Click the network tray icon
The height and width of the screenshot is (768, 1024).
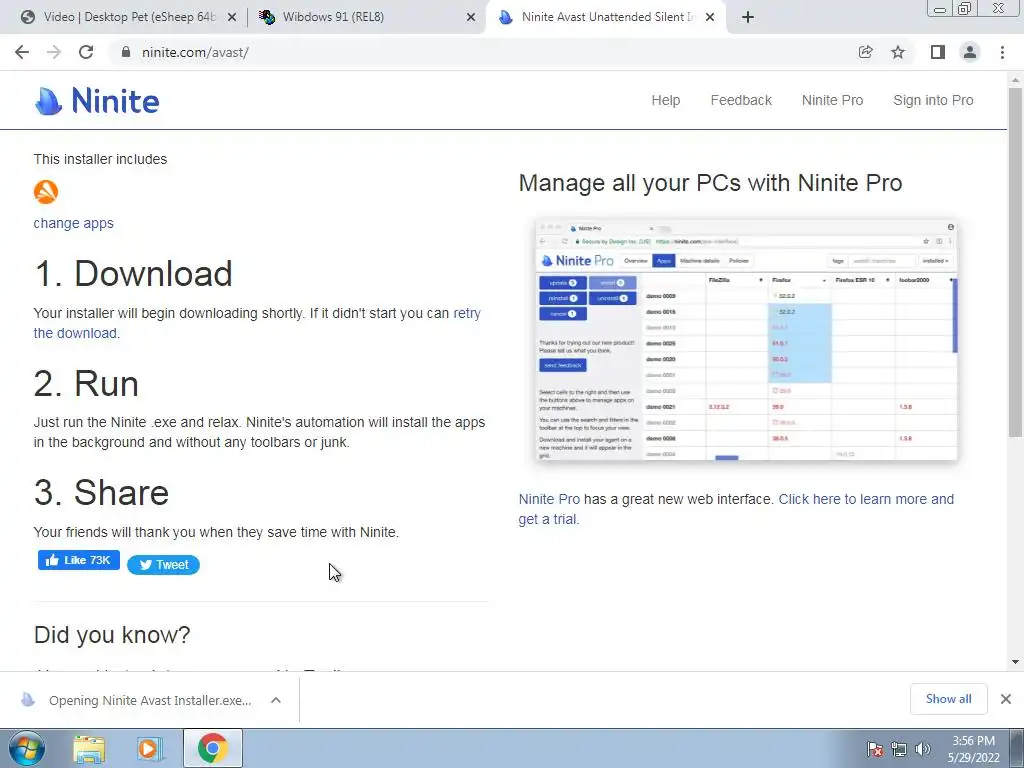pyautogui.click(x=899, y=749)
